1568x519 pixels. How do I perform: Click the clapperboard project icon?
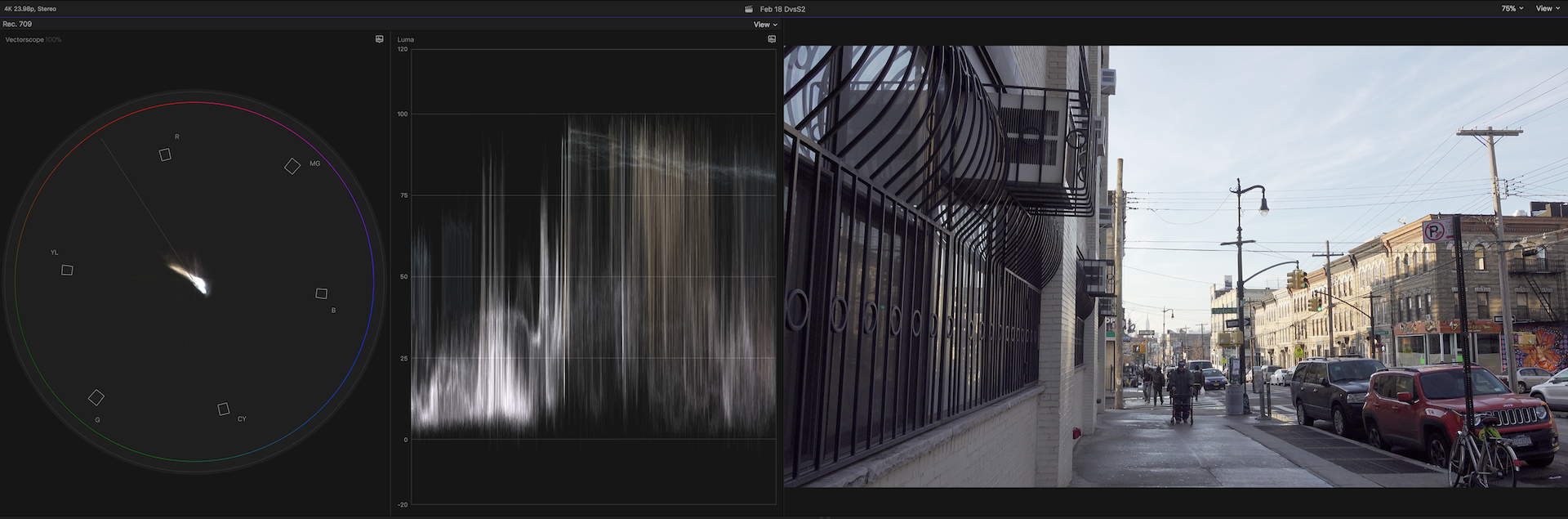pyautogui.click(x=749, y=9)
